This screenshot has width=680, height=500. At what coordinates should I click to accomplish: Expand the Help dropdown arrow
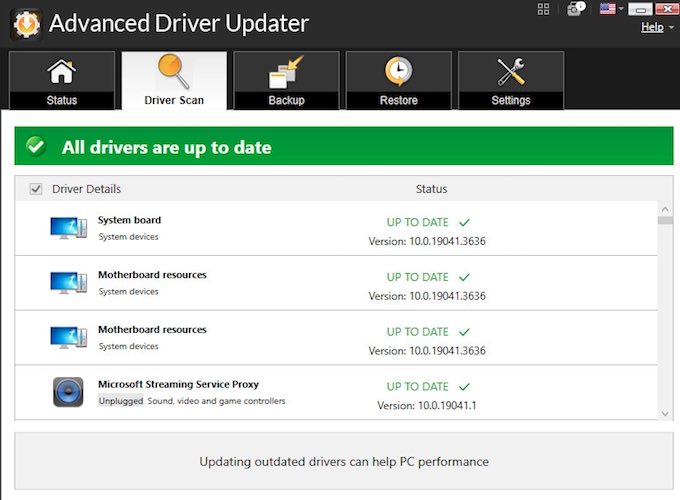pos(671,27)
